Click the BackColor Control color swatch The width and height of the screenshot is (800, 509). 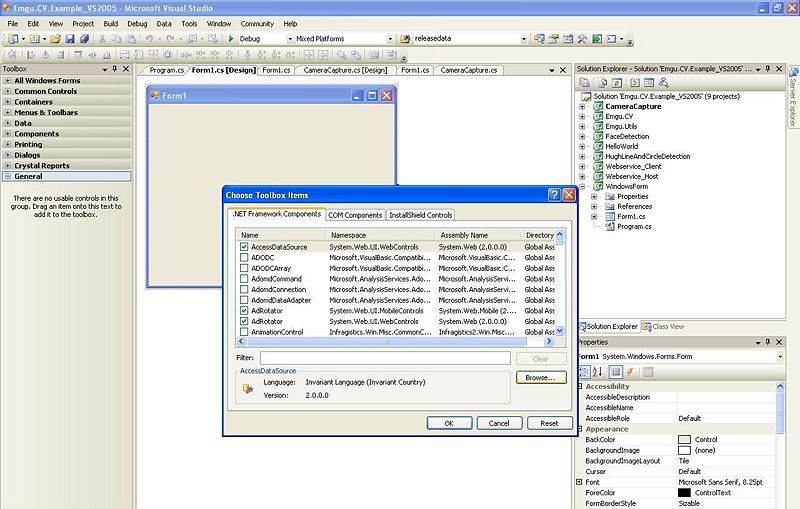coord(684,440)
